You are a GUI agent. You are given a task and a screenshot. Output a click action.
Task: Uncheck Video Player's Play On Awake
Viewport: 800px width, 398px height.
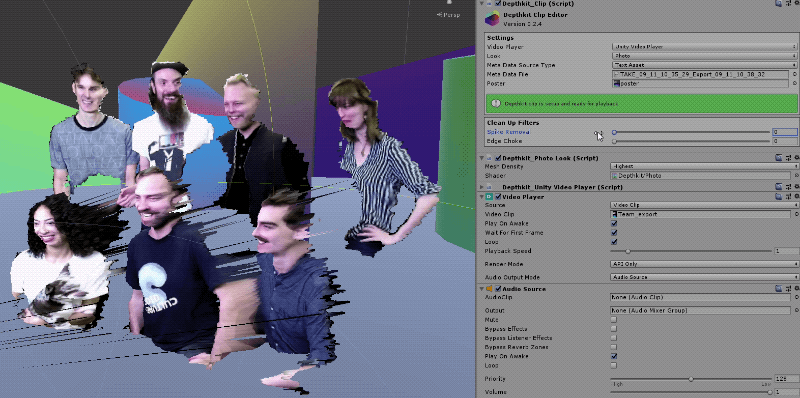click(614, 223)
